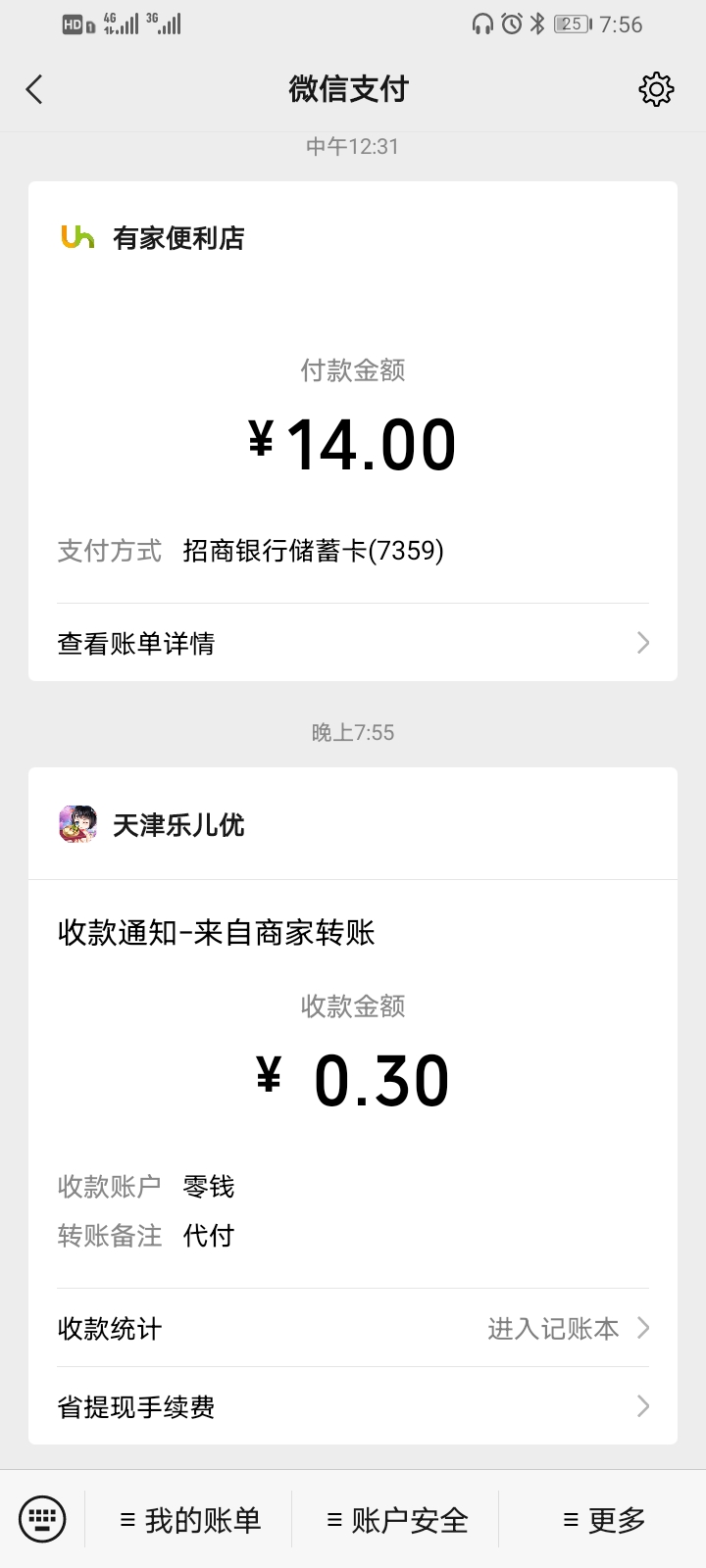Tap the 天津乐儿优 avatar icon
Image resolution: width=706 pixels, height=1568 pixels.
click(x=77, y=824)
